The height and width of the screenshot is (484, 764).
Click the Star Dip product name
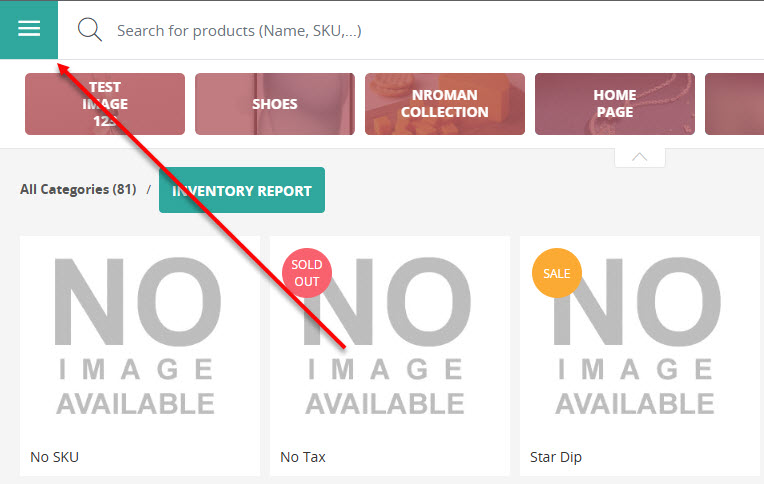(556, 457)
